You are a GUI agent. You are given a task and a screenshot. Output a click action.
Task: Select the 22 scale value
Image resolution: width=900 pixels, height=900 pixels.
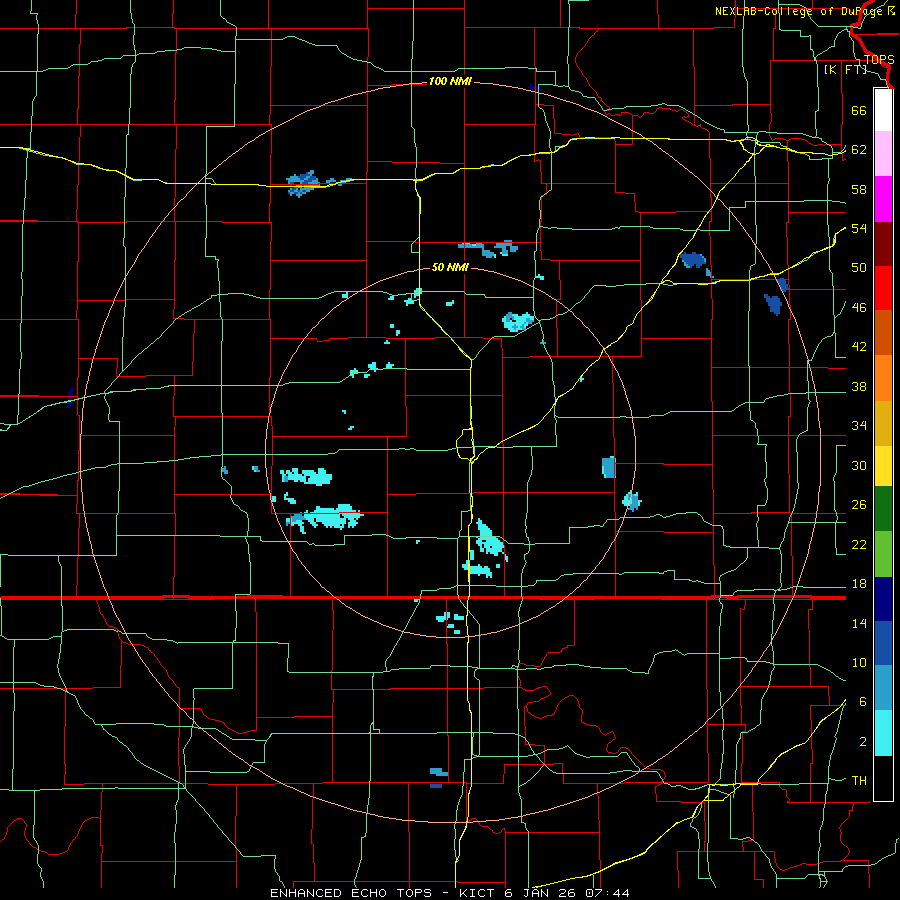[x=859, y=545]
